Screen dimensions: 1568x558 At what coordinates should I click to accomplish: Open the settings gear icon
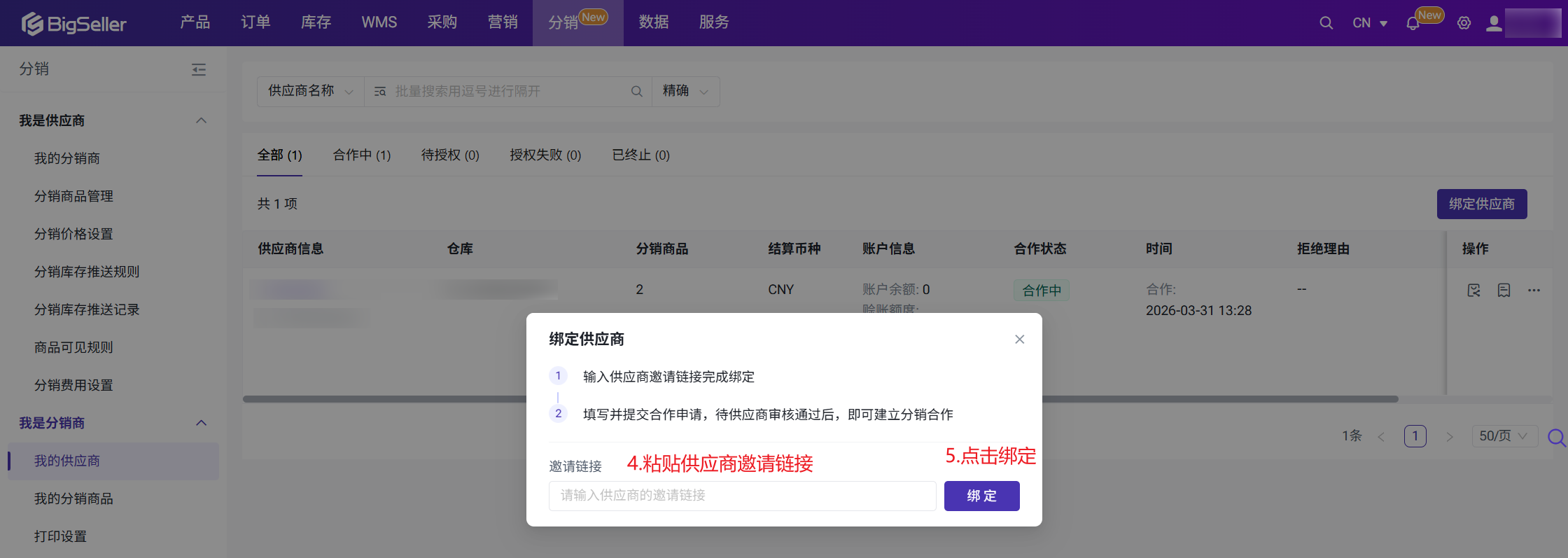[1464, 23]
